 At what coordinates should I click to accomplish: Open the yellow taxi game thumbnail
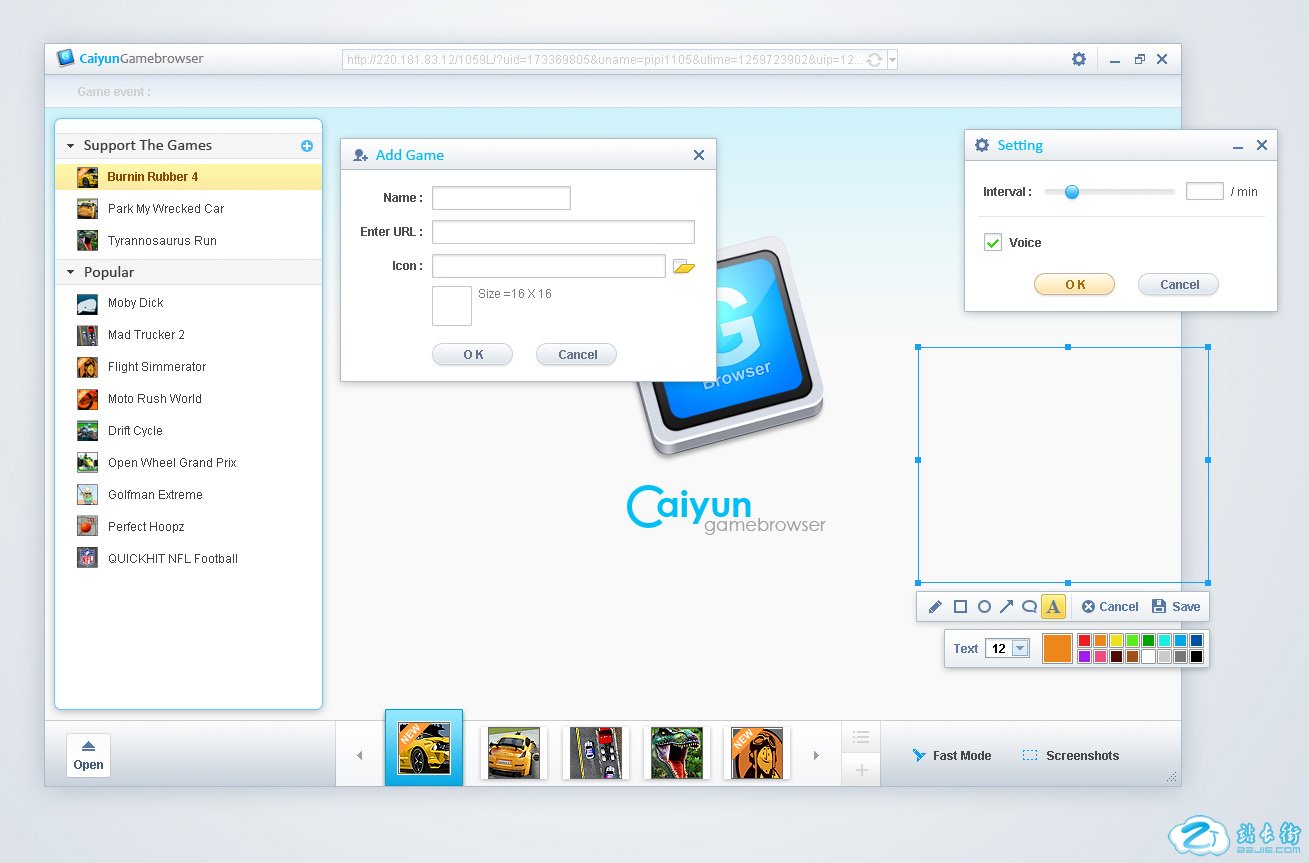tap(514, 753)
